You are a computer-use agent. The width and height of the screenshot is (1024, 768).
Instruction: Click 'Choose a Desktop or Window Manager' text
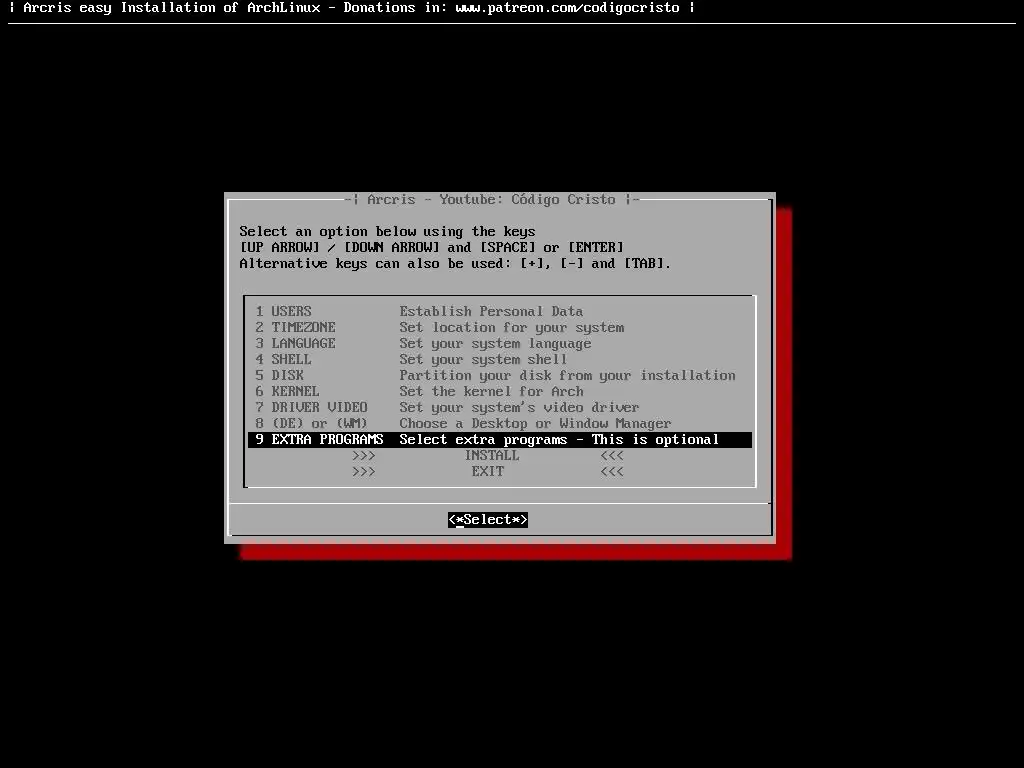536,424
